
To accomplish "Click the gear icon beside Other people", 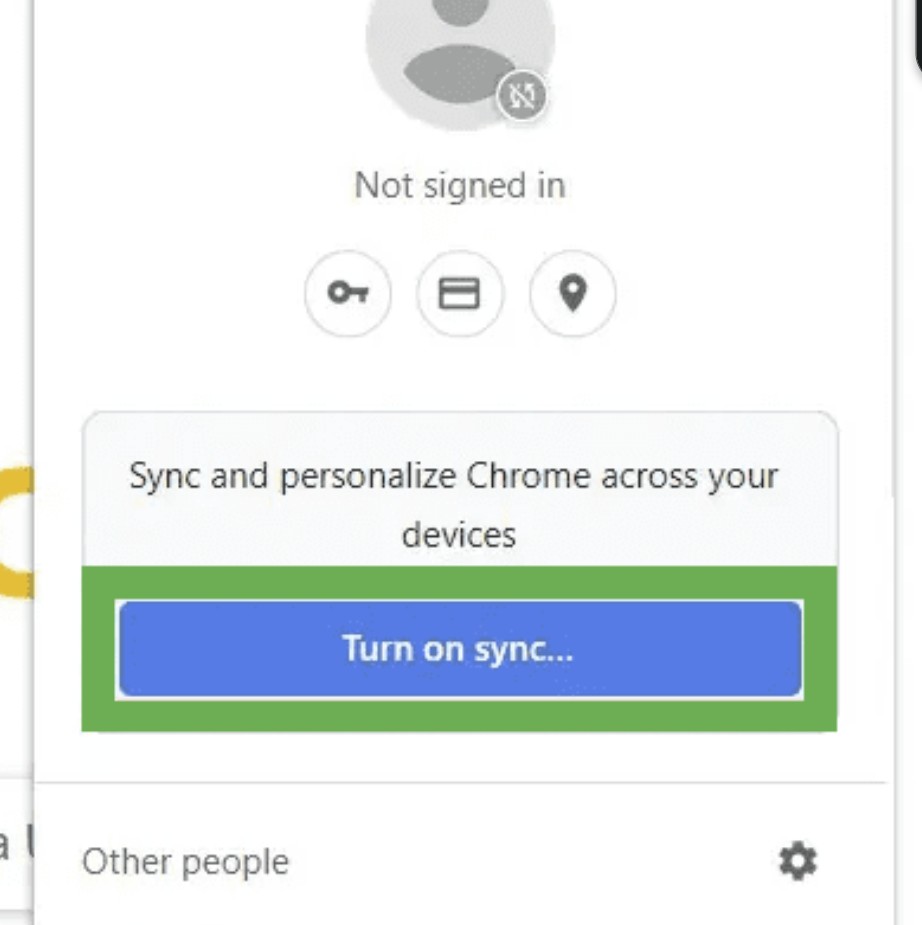I will [x=797, y=861].
